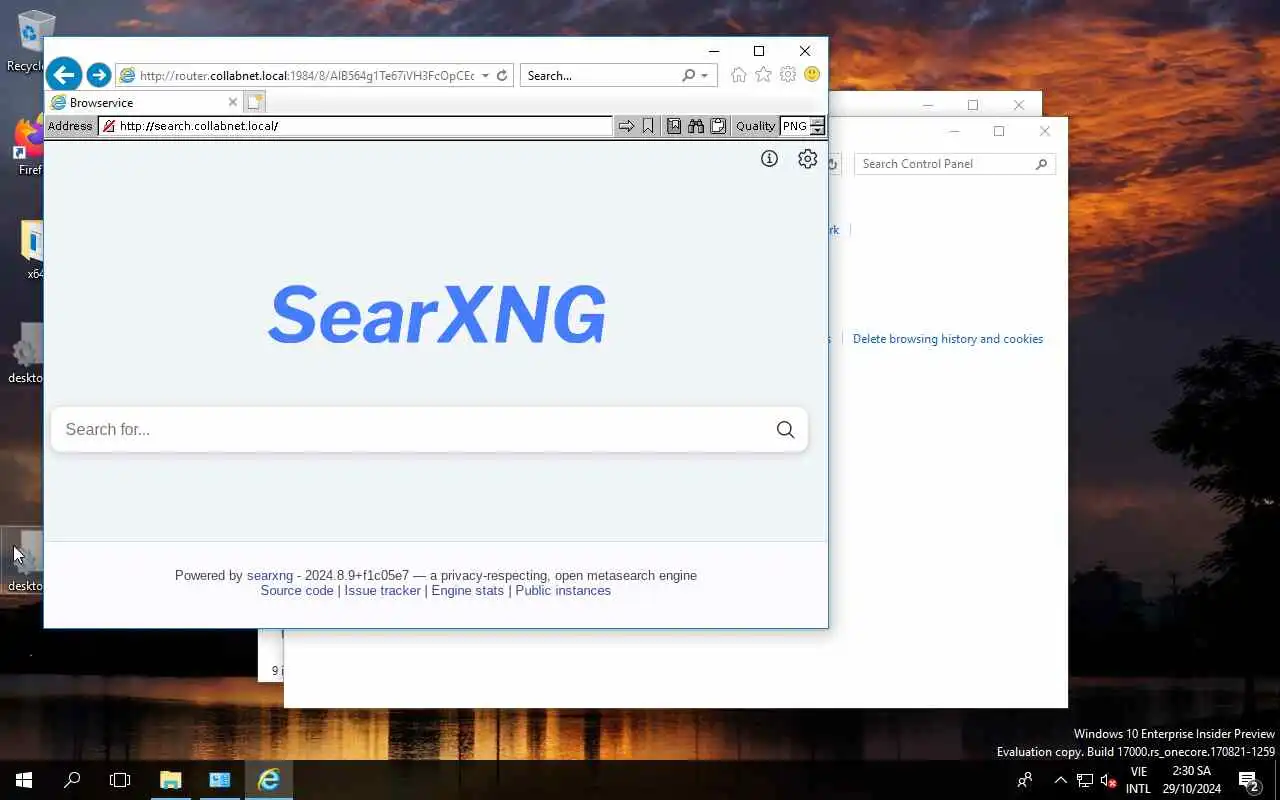Click the muted volume tray icon
The image size is (1280, 800).
tap(1107, 780)
